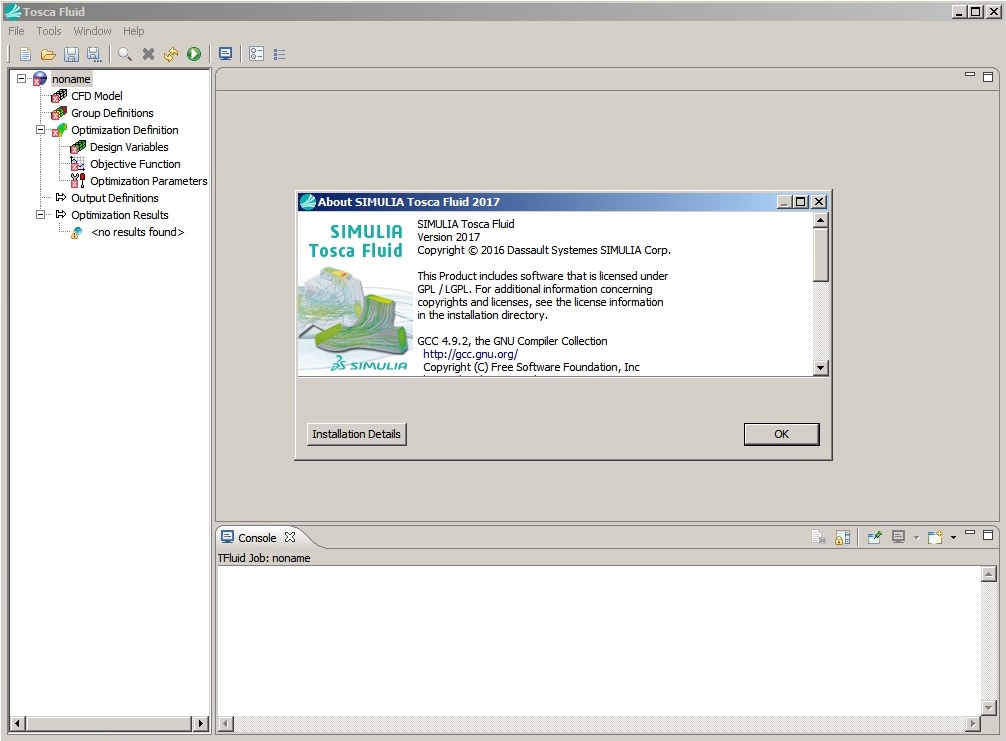This screenshot has height=741, width=1006.
Task: Click the Open Console icon
Action: (x=935, y=537)
